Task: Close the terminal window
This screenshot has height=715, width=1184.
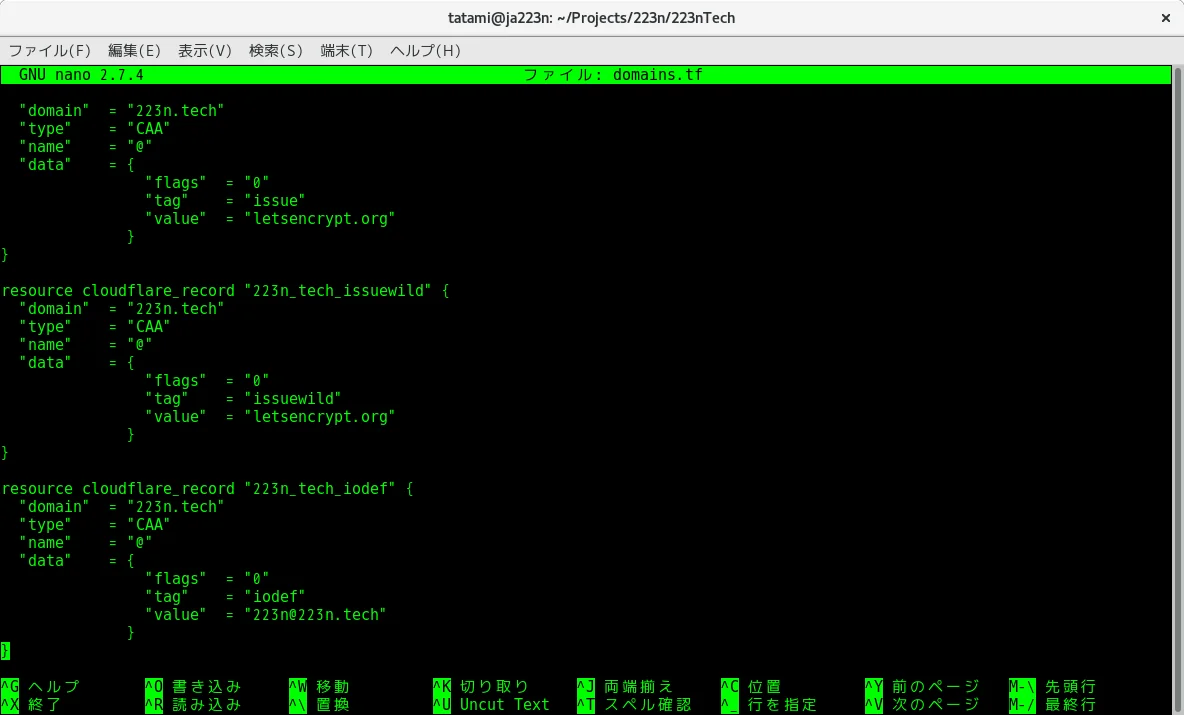Action: [1165, 18]
